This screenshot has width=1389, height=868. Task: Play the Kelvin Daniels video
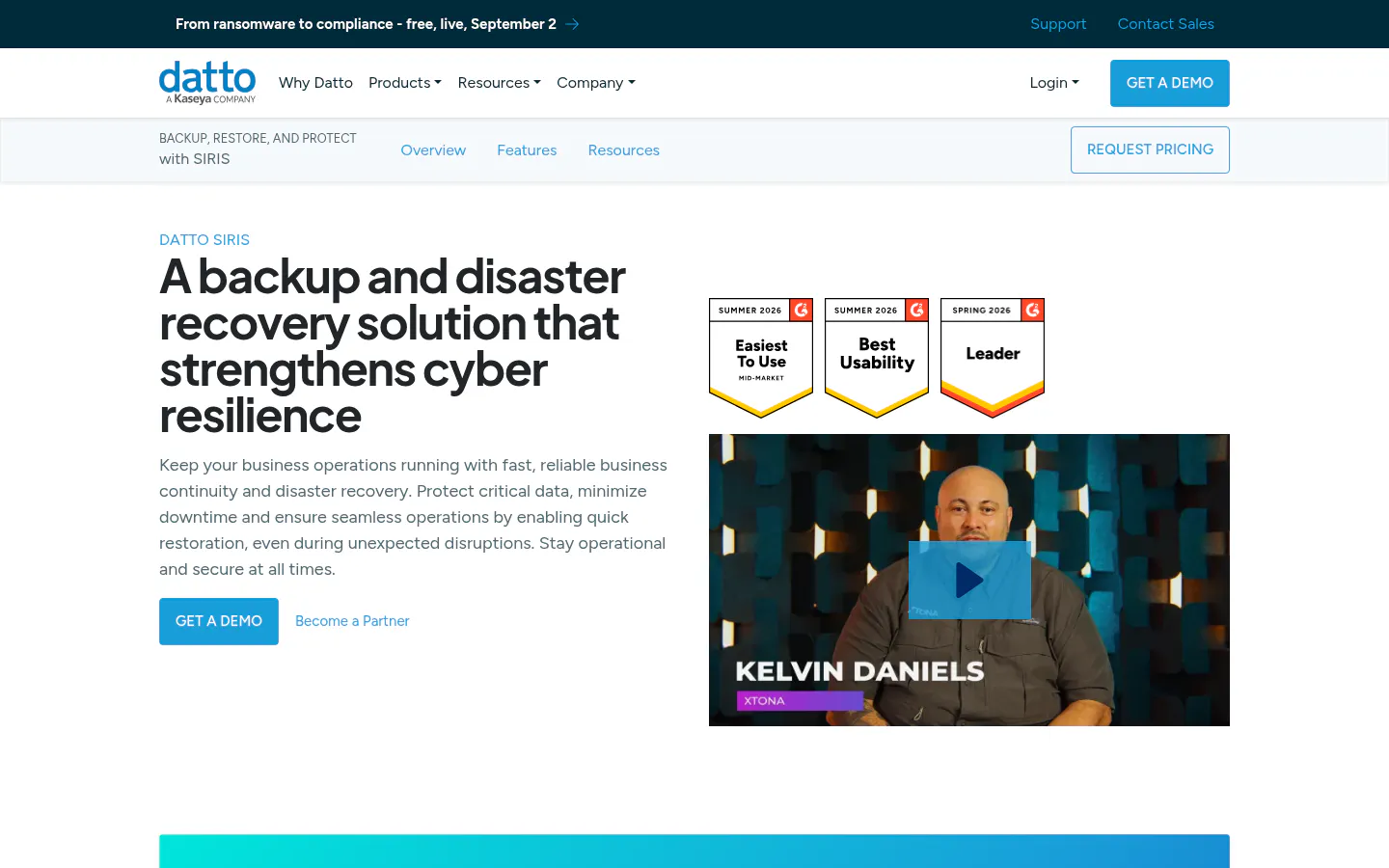[969, 580]
